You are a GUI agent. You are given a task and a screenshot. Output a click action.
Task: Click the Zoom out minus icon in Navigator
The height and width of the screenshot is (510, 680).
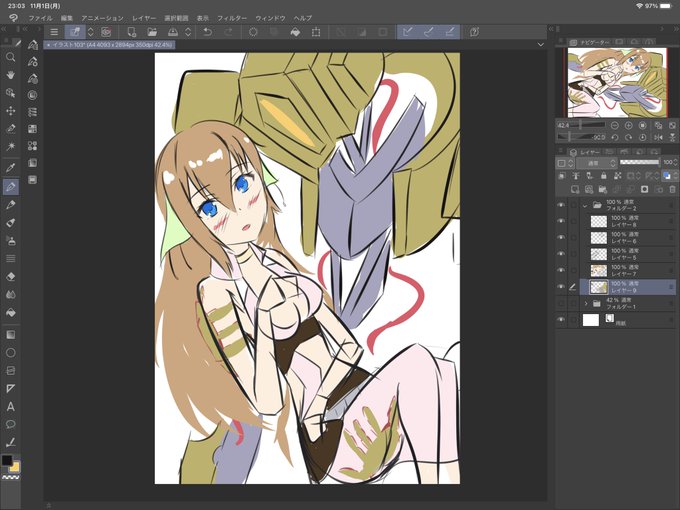coord(615,125)
